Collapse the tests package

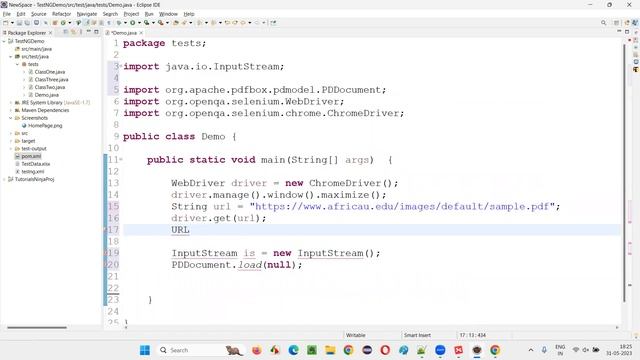(x=17, y=64)
